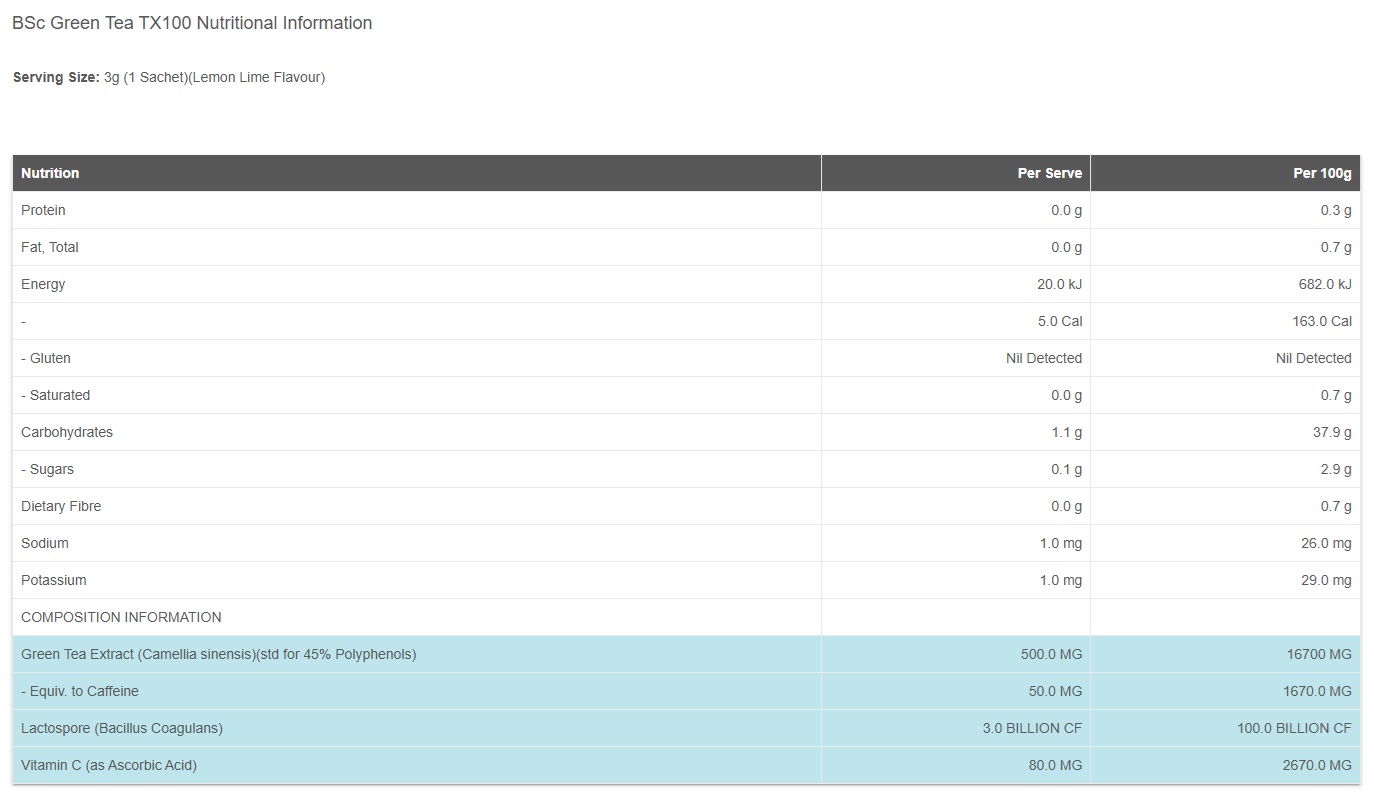Click the 163.0 Cal per 100g cell
1374x800 pixels.
(x=1320, y=321)
